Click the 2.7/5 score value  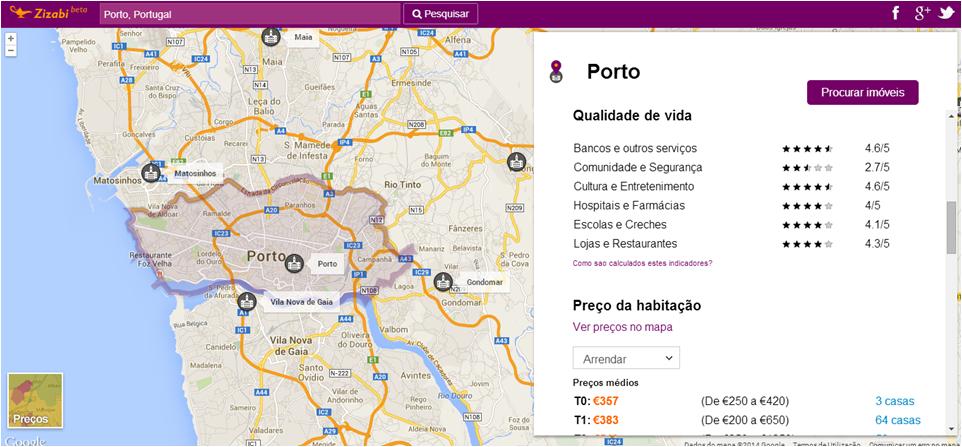(x=877, y=167)
